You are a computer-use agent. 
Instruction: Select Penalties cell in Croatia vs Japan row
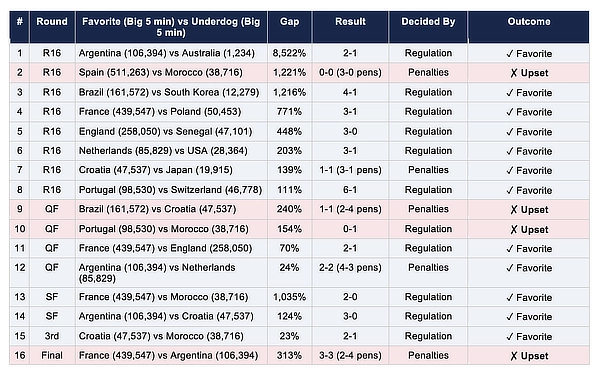(x=428, y=170)
